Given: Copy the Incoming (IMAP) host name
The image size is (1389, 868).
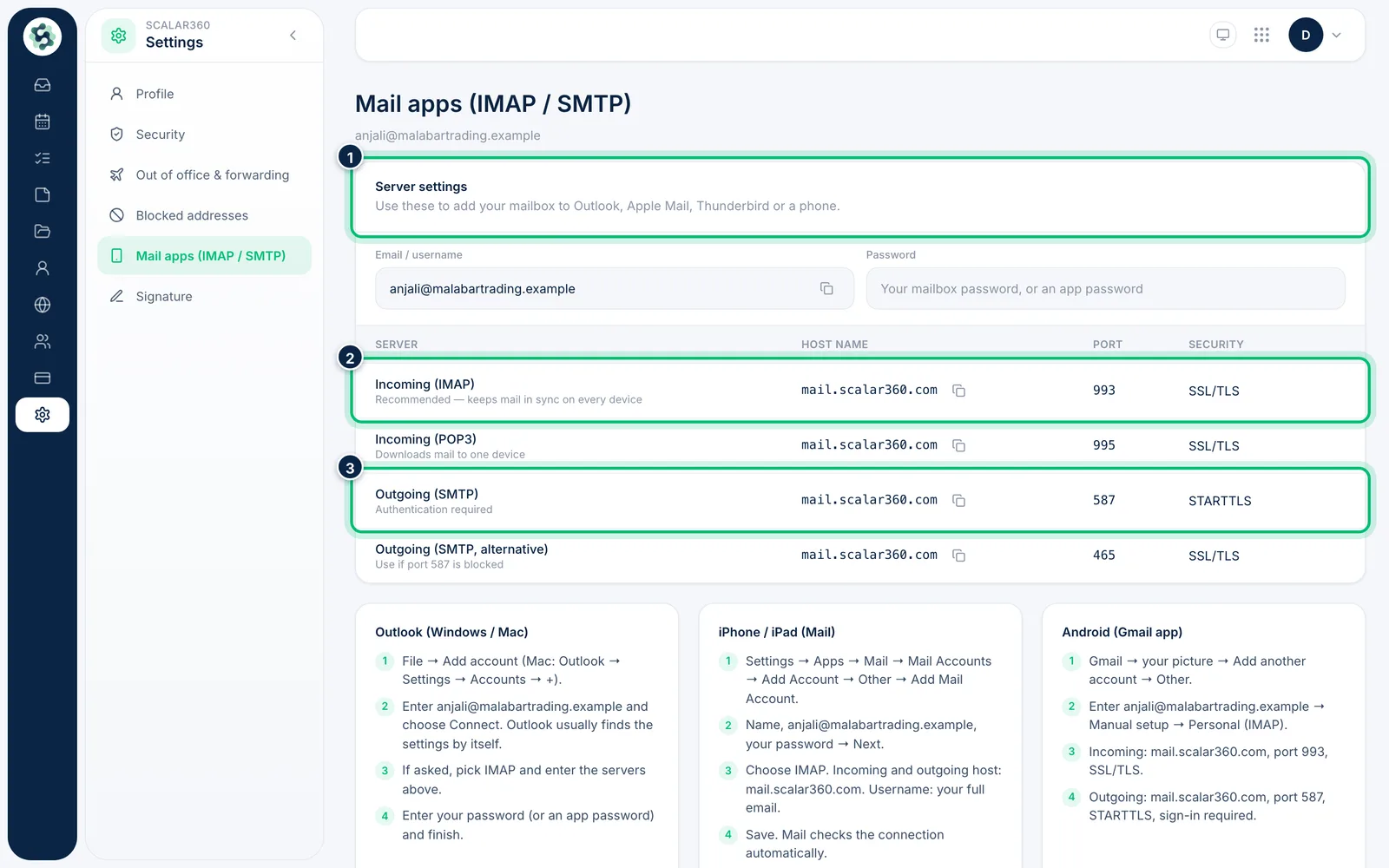Looking at the screenshot, I should point(958,391).
